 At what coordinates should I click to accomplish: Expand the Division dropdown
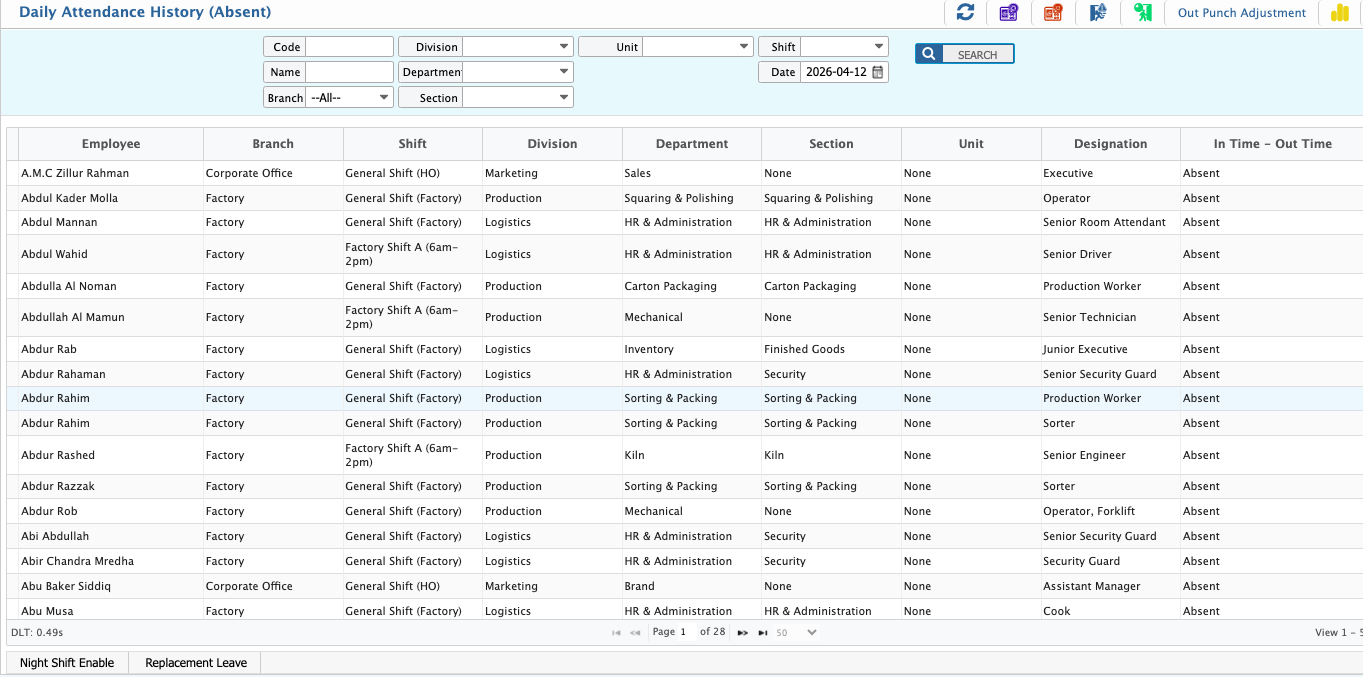coord(564,47)
